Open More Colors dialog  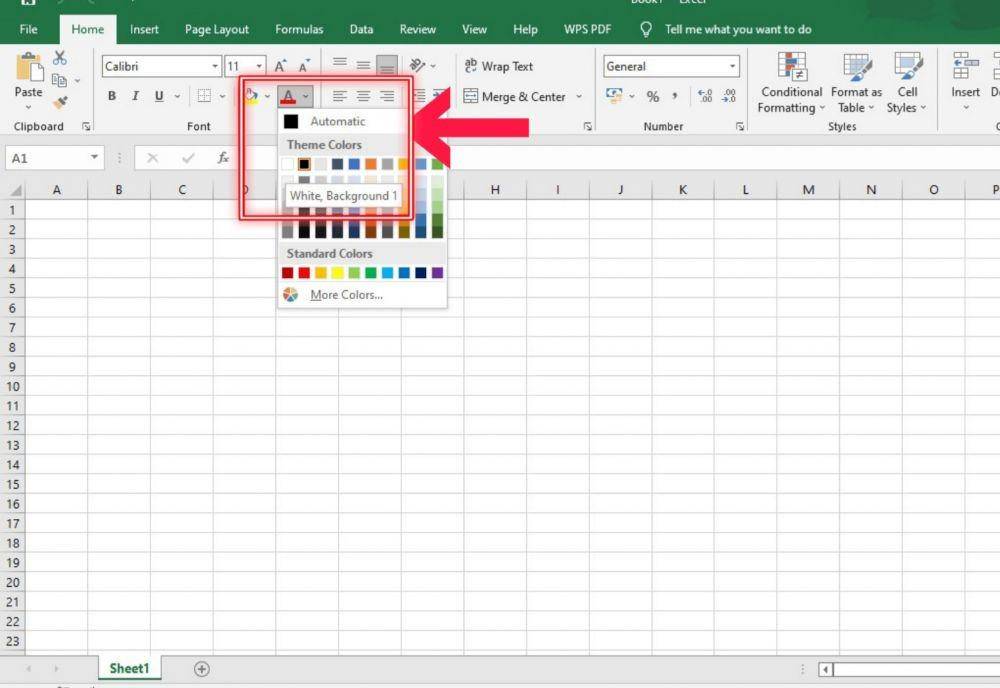pyautogui.click(x=362, y=295)
